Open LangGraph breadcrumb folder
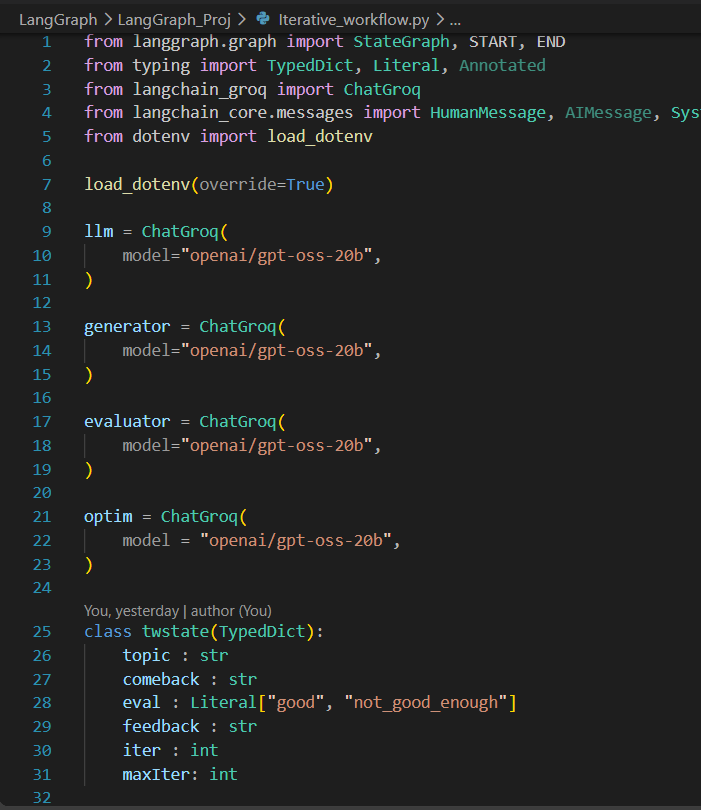 click(58, 20)
